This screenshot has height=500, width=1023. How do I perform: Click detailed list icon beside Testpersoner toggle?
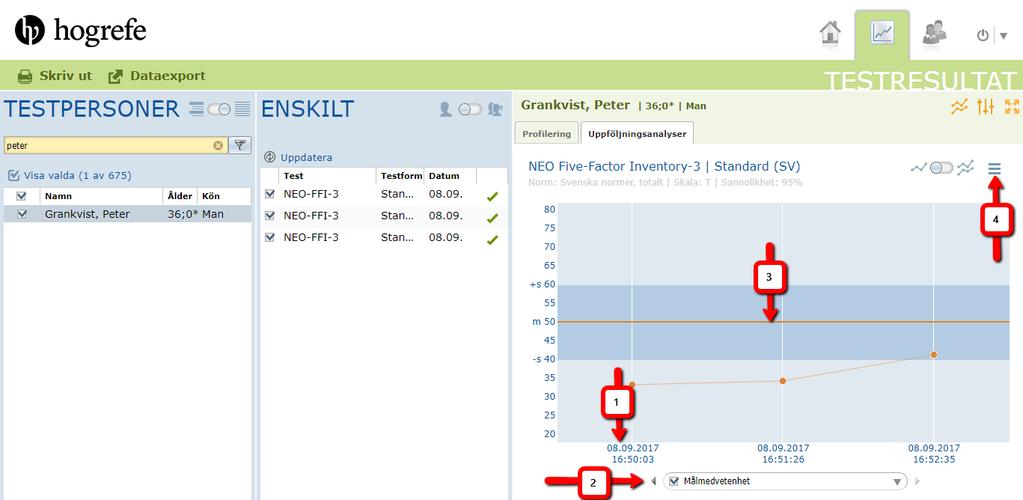242,109
